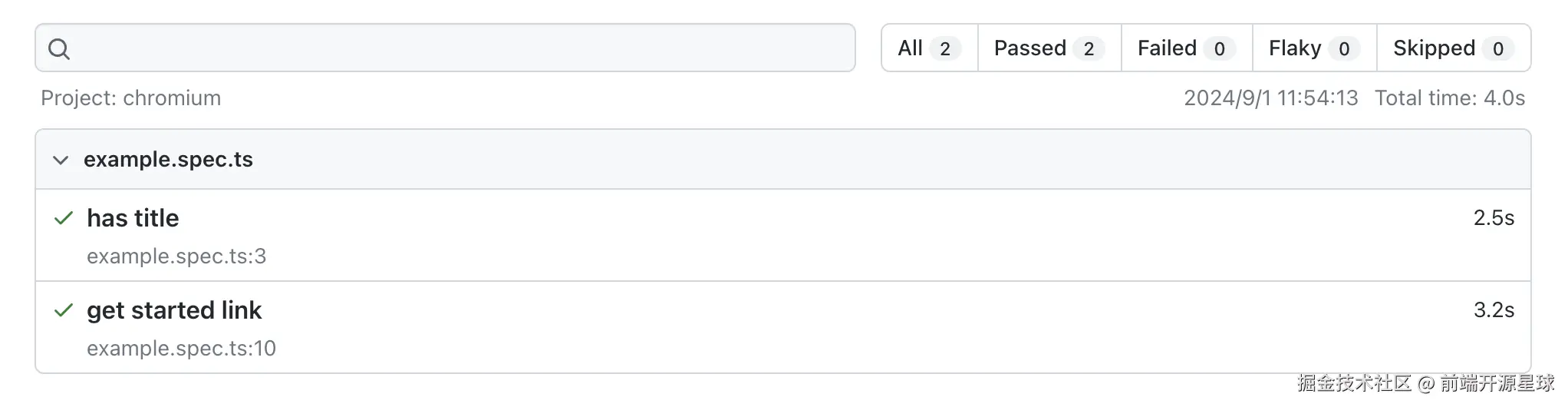Image resolution: width=1568 pixels, height=407 pixels.
Task: Click the search magnifier icon
Action: (x=59, y=49)
